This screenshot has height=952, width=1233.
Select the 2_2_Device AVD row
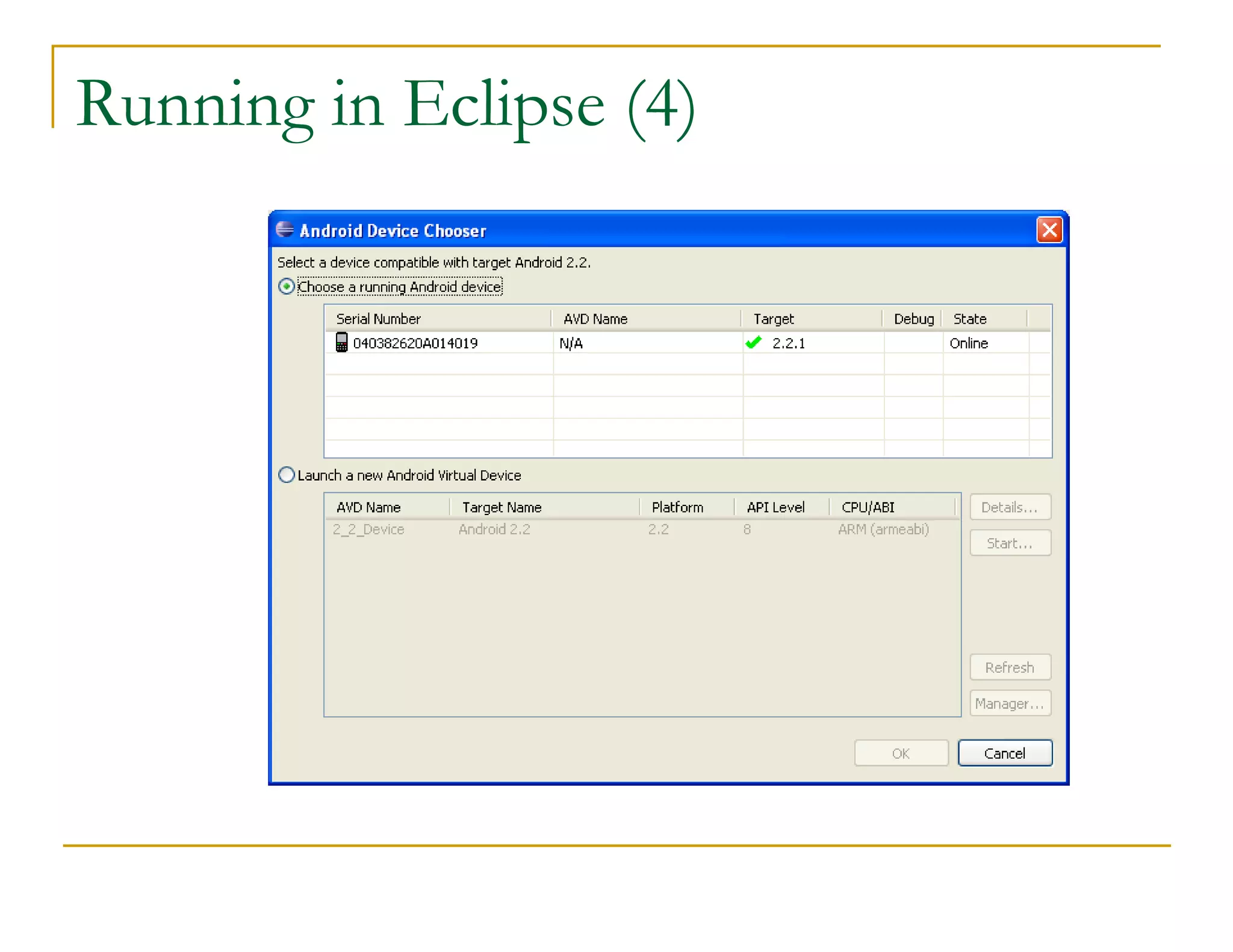click(x=642, y=530)
